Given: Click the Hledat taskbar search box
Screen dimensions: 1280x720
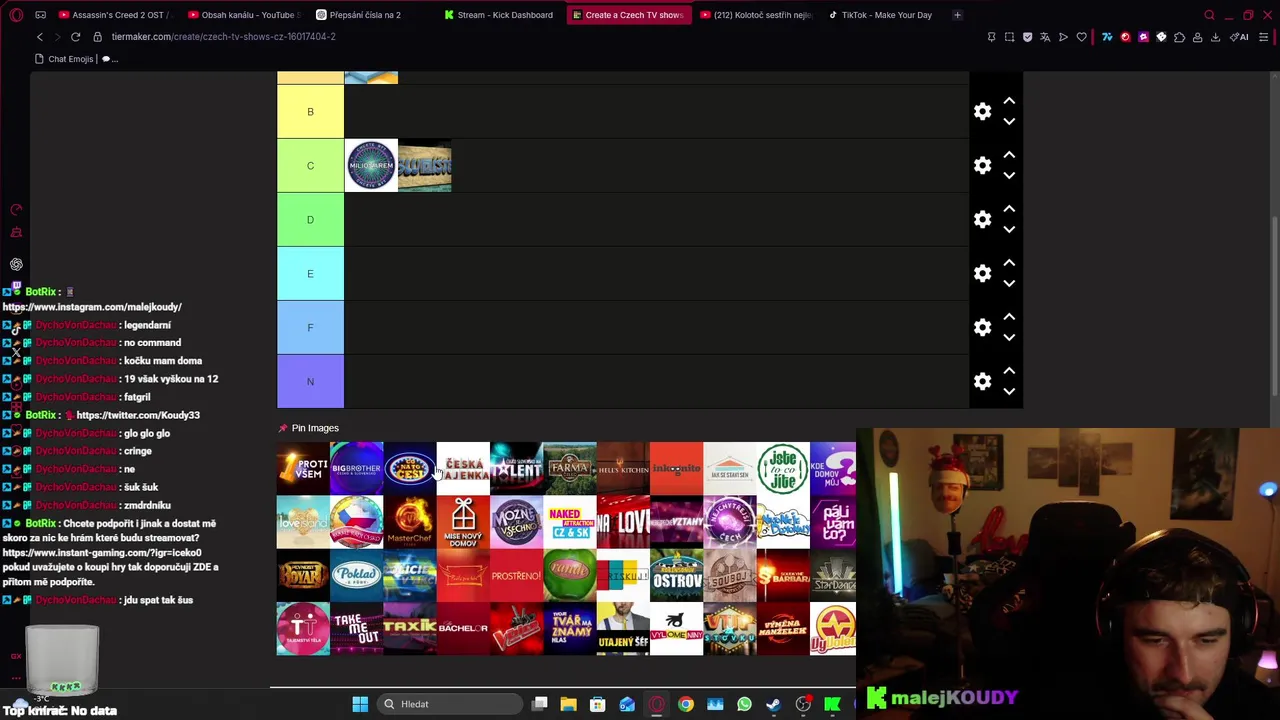Looking at the screenshot, I should [450, 704].
